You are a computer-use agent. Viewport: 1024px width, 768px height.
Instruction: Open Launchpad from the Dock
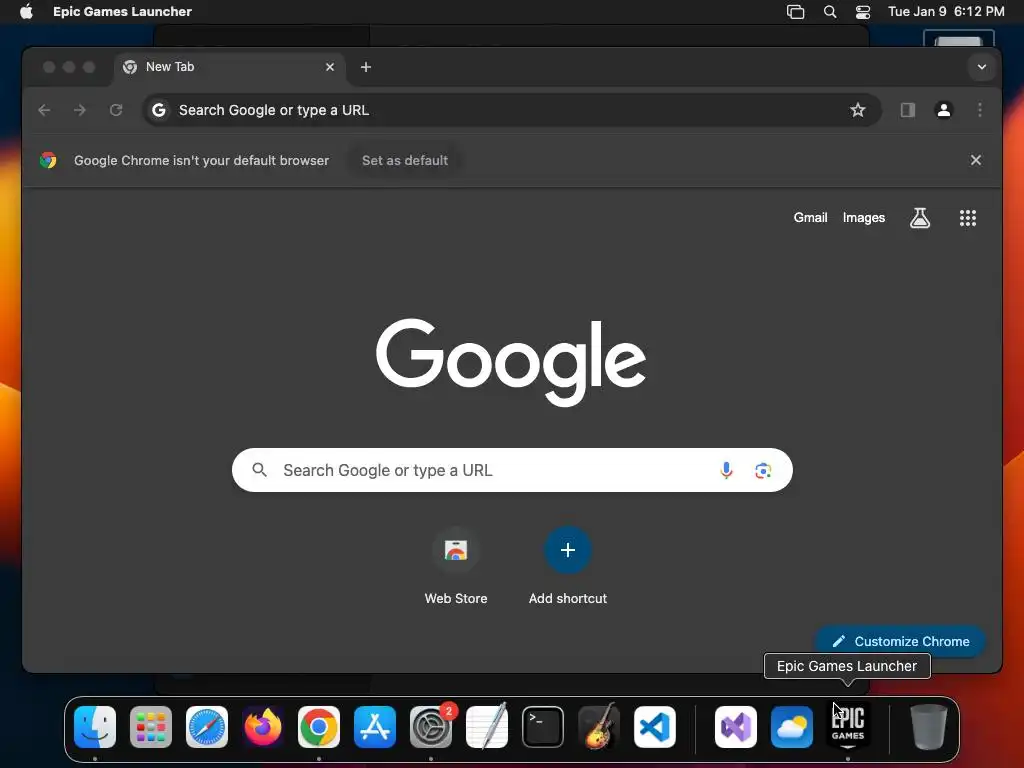151,727
